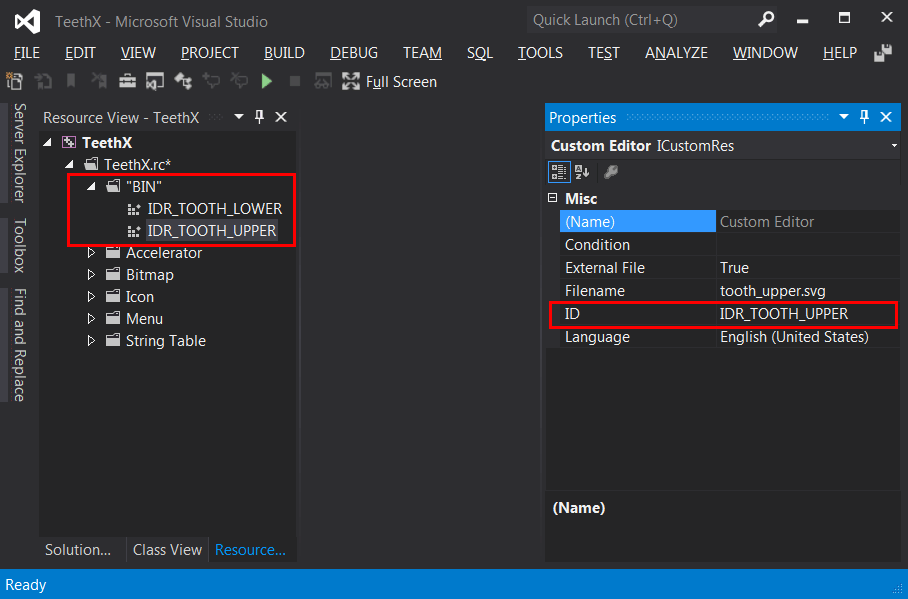Screen dimensions: 908x599
Task: Click the Property Pages wrench icon
Action: coord(611,172)
